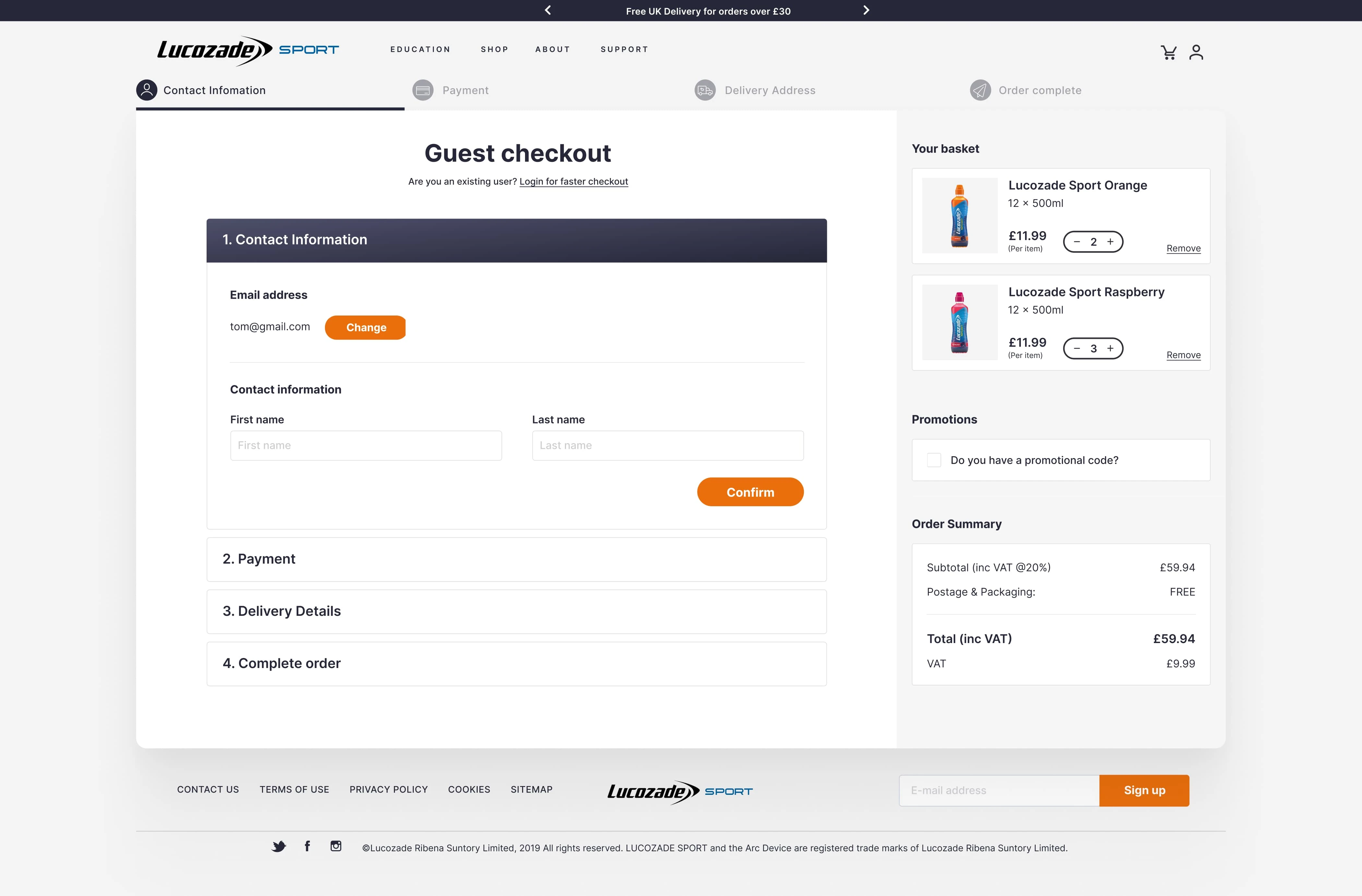Open Privacy Policy footer link
Viewport: 1362px width, 896px height.
coord(388,790)
